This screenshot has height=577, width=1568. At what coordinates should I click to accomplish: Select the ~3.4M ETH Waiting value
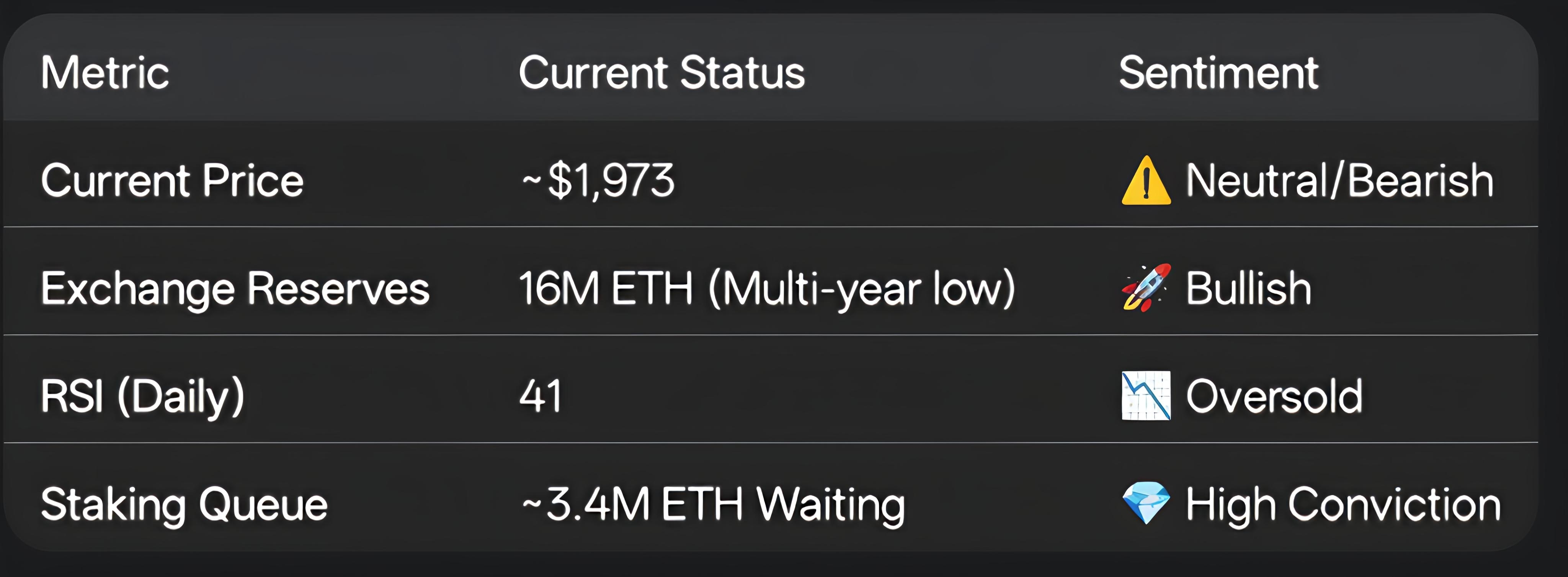pyautogui.click(x=714, y=505)
